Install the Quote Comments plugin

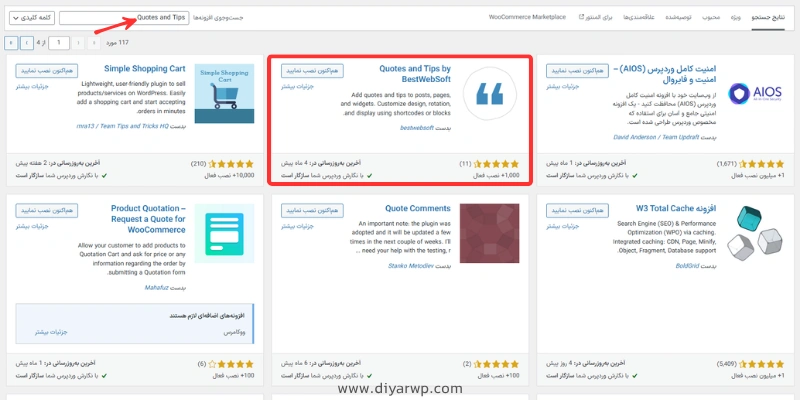[312, 211]
